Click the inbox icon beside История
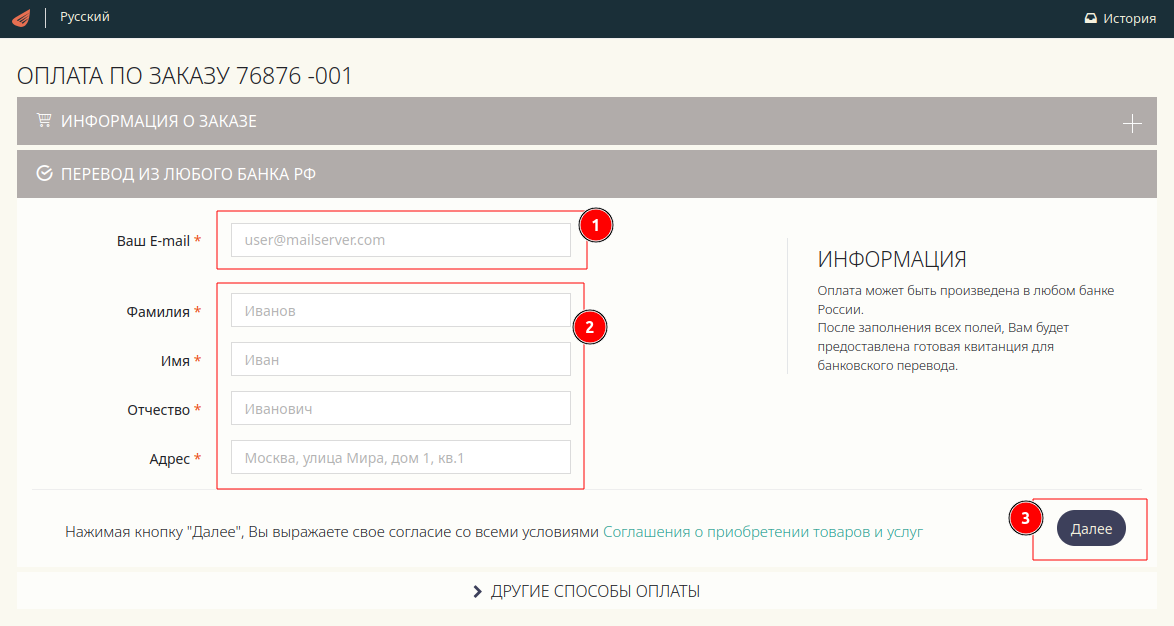The width and height of the screenshot is (1174, 626). pyautogui.click(x=1091, y=18)
